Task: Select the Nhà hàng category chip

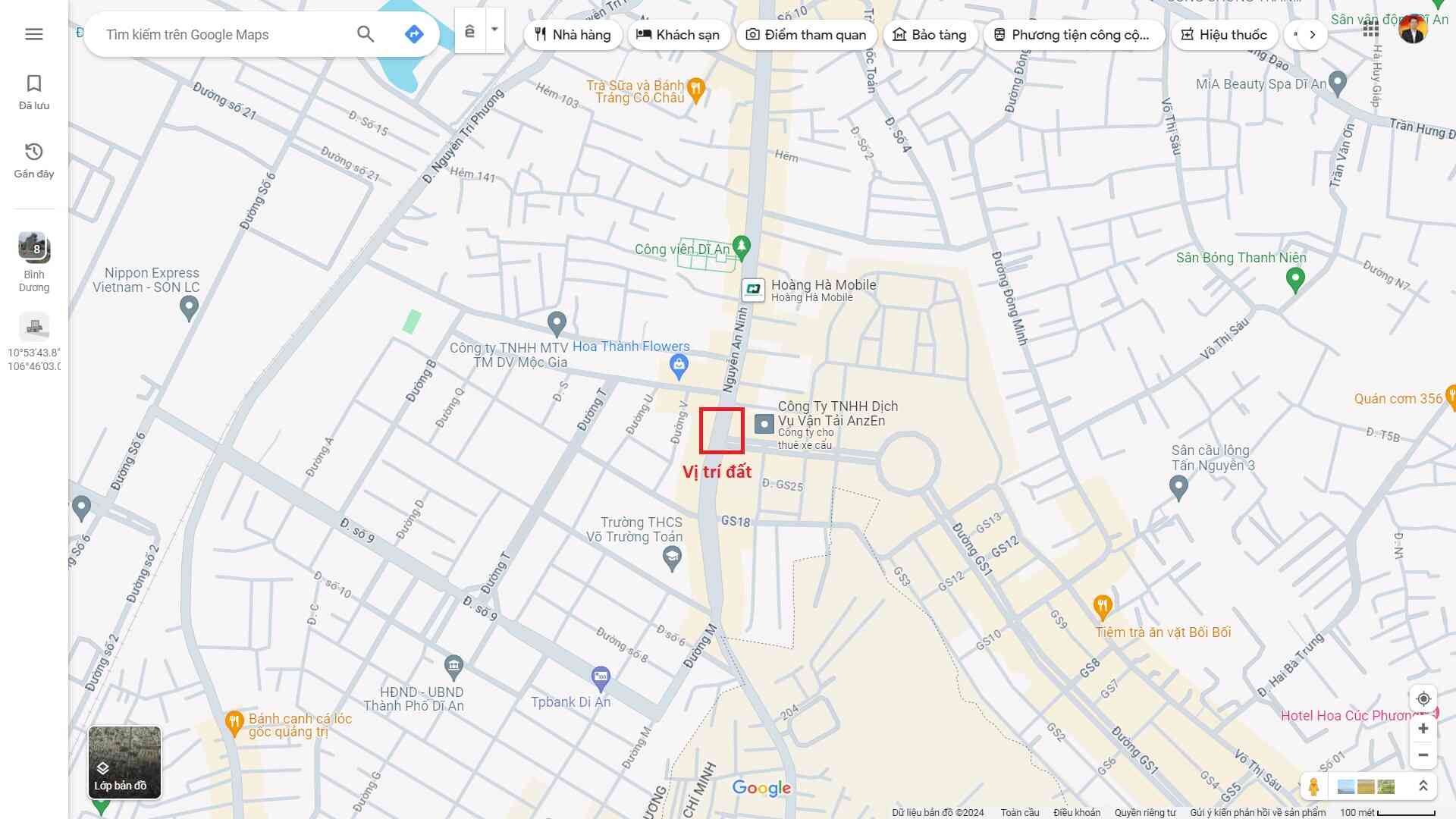Action: coord(573,35)
